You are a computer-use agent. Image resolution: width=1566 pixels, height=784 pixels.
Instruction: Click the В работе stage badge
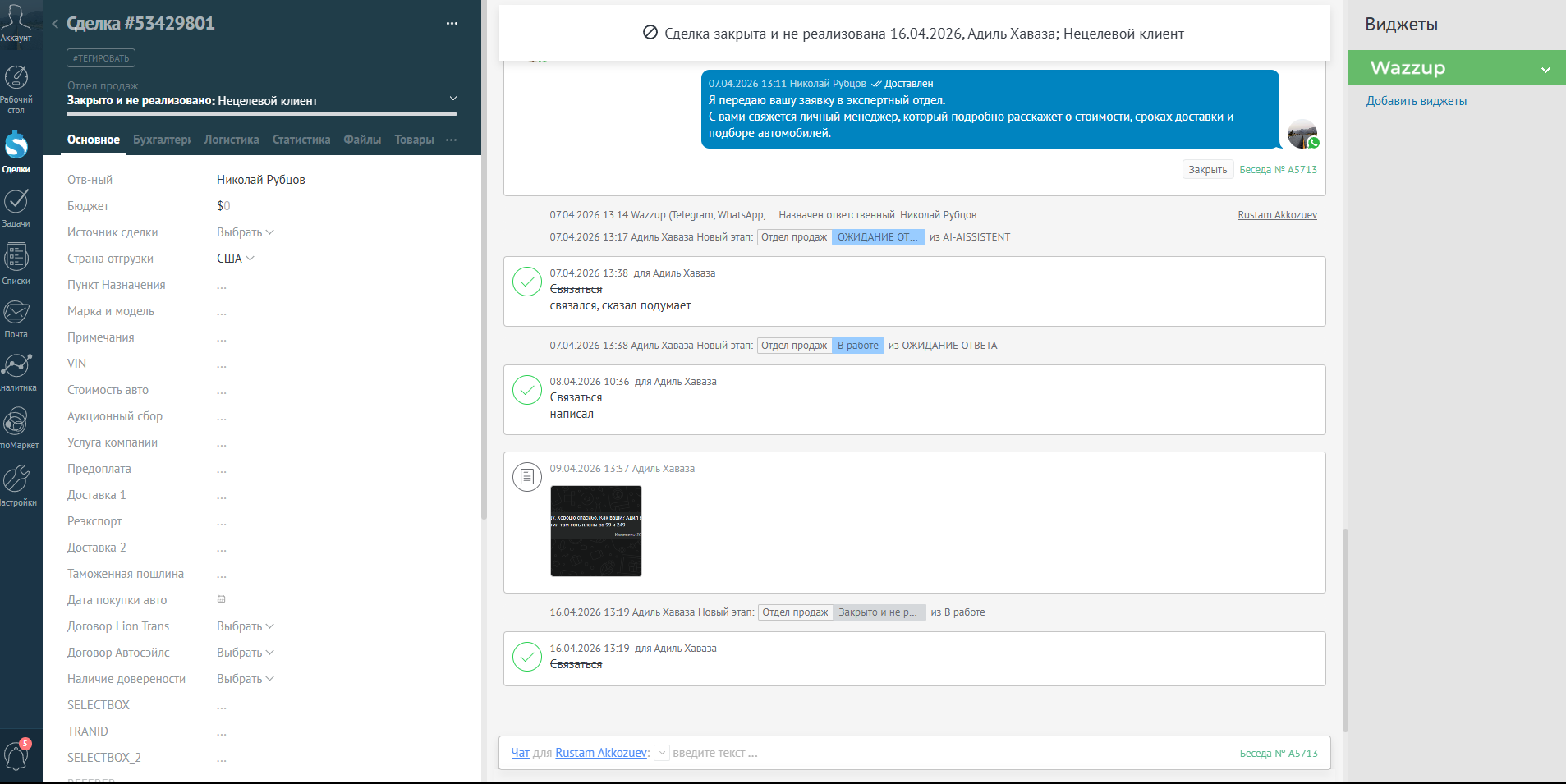pyautogui.click(x=858, y=346)
